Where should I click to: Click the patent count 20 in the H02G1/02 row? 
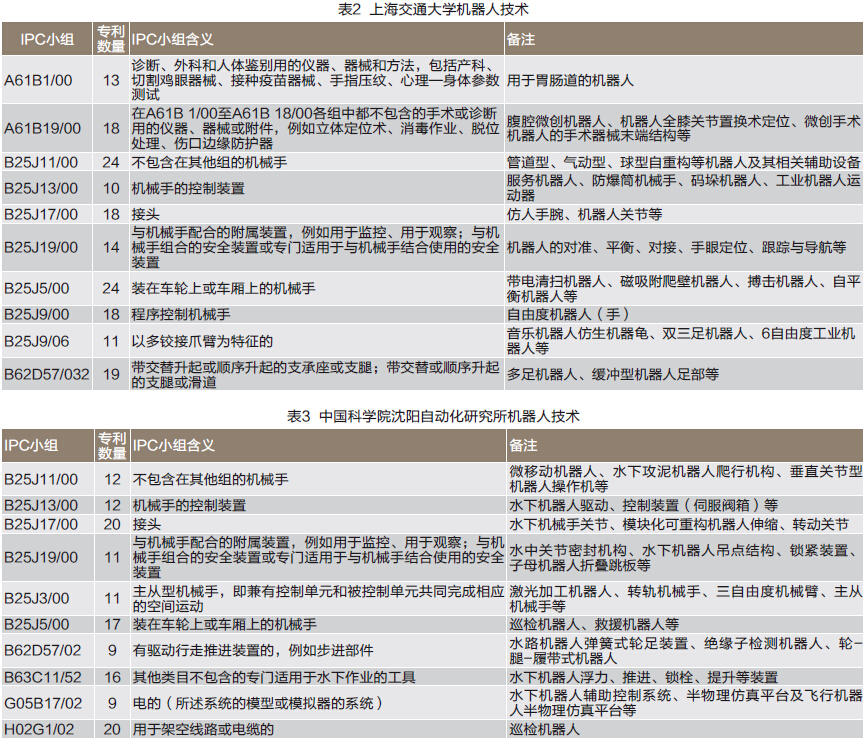point(112,730)
